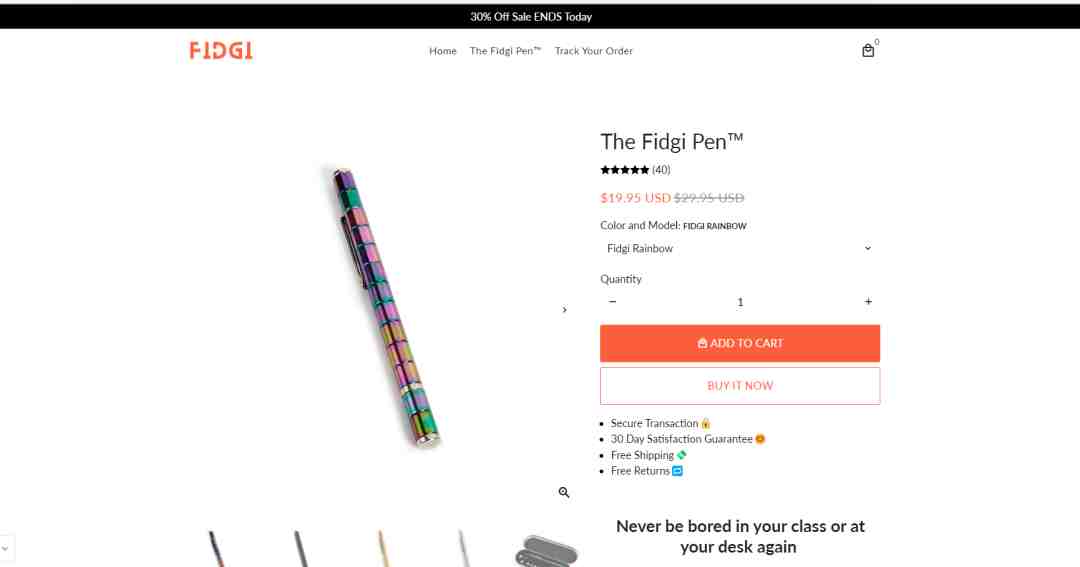Open the (40) reviews count link
This screenshot has width=1080, height=567.
point(661,169)
